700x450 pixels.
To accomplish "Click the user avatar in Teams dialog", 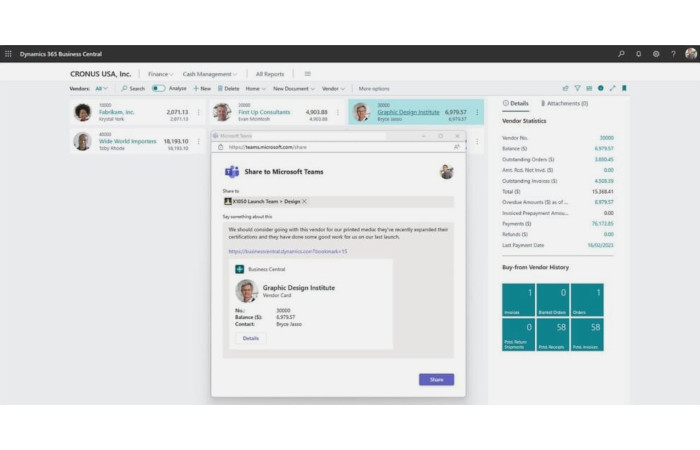I will tap(446, 172).
